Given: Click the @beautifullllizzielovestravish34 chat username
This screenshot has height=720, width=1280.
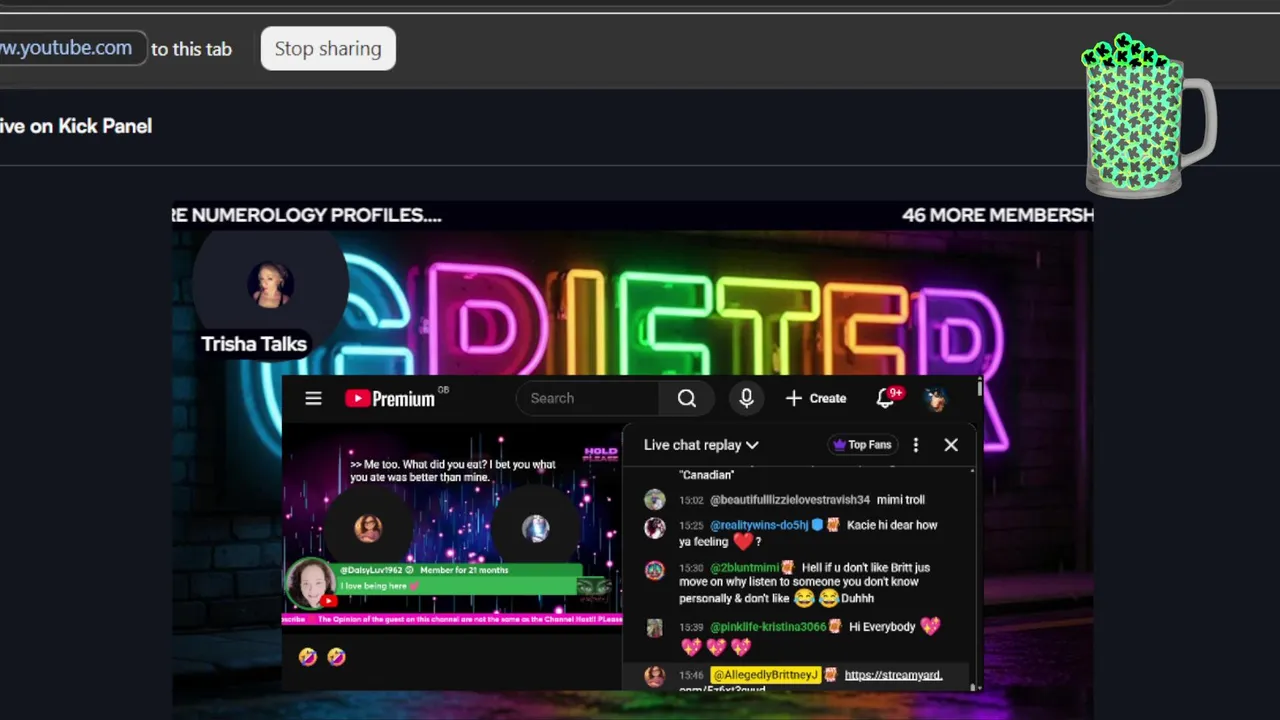Looking at the screenshot, I should click(x=790, y=500).
